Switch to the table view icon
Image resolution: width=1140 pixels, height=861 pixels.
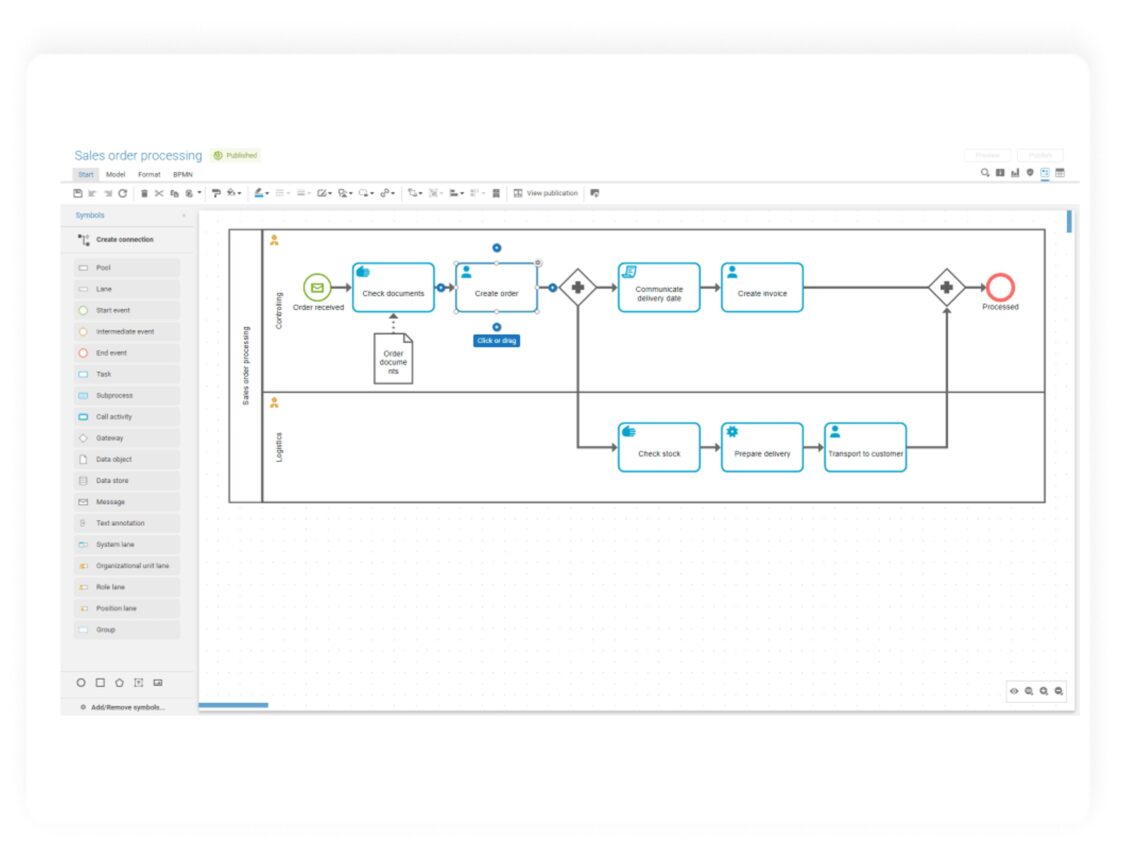click(x=1060, y=173)
